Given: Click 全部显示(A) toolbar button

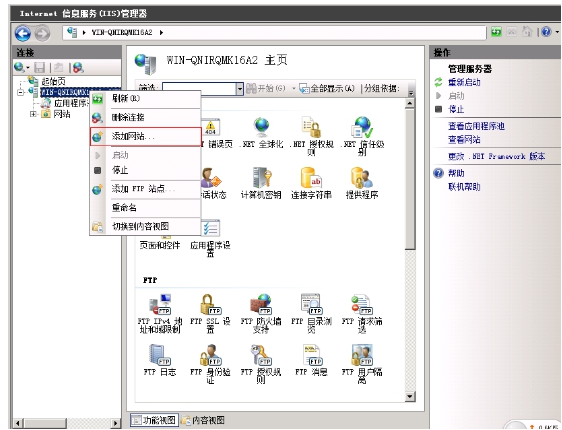Looking at the screenshot, I should [x=327, y=89].
